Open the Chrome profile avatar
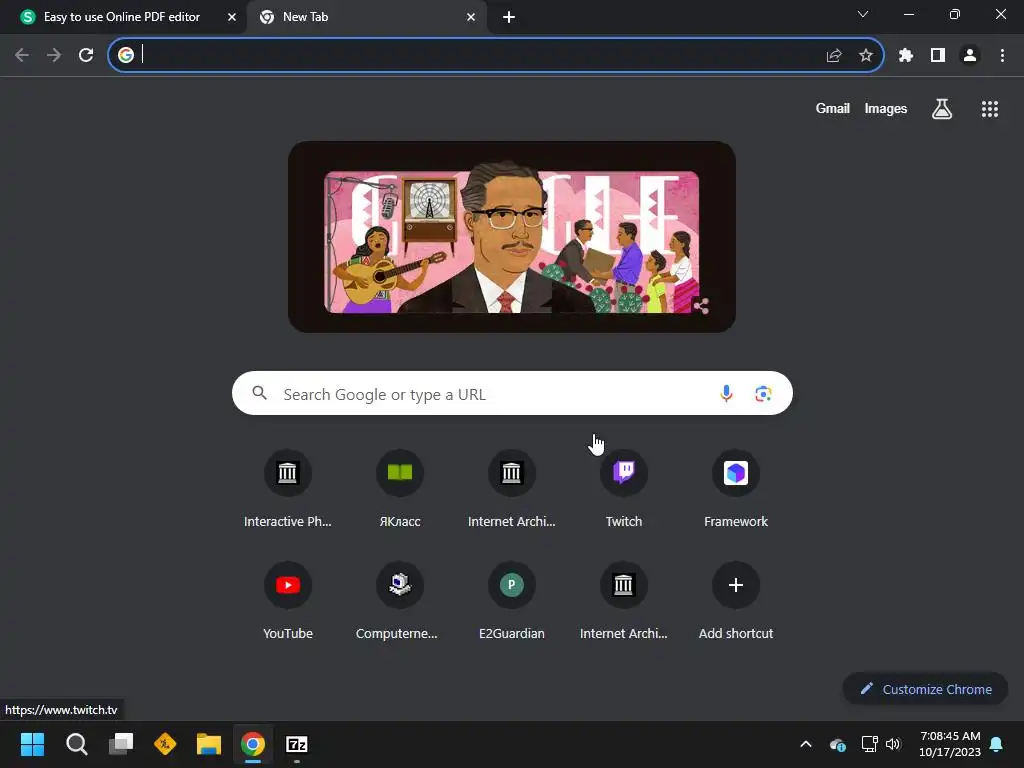Viewport: 1024px width, 768px height. tap(970, 56)
